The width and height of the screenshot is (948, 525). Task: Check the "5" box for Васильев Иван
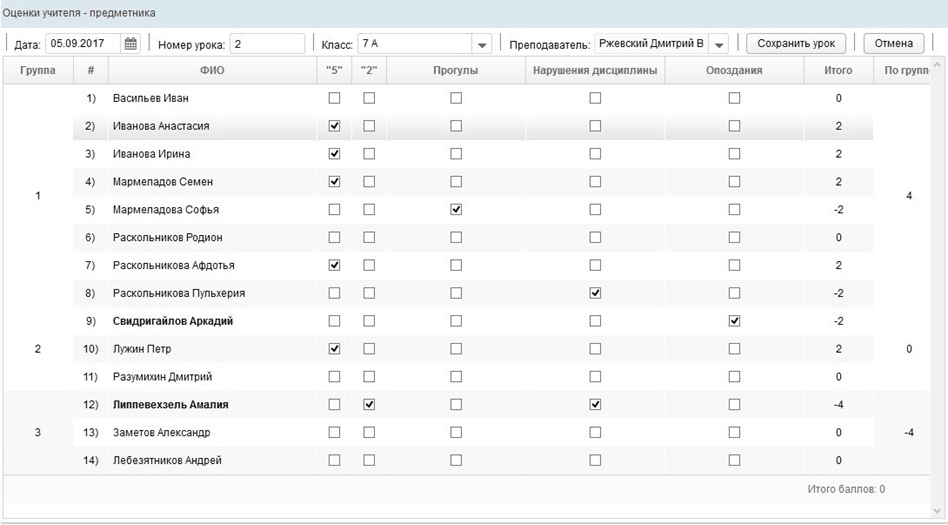[x=334, y=98]
